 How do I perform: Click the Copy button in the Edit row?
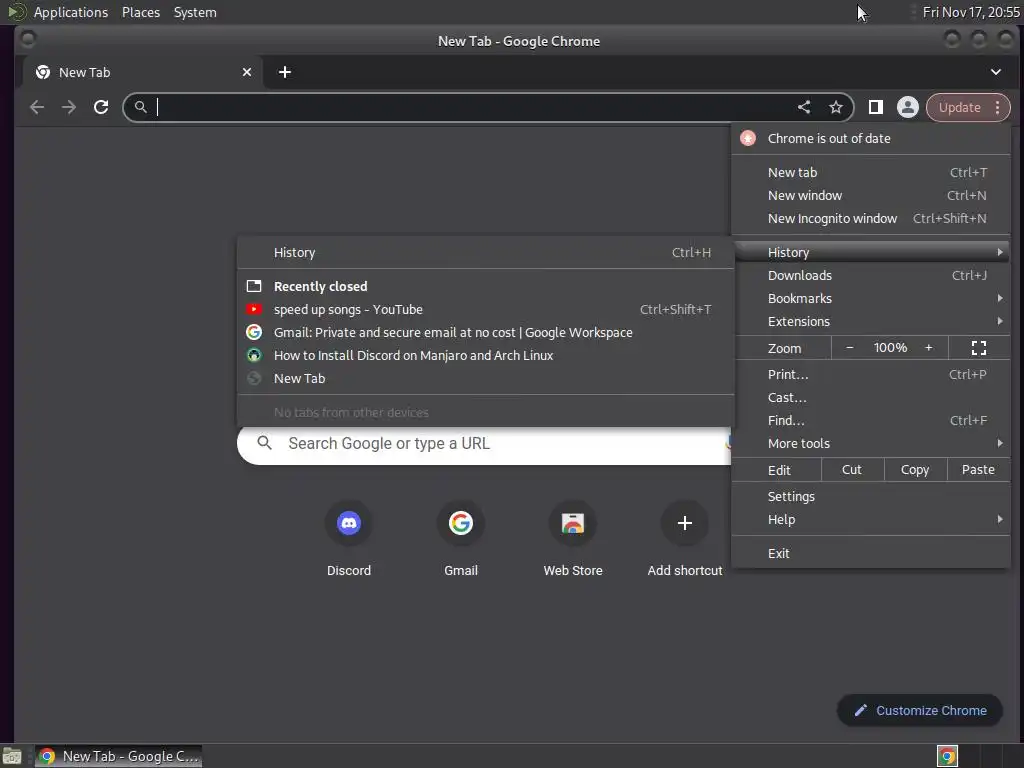[914, 470]
